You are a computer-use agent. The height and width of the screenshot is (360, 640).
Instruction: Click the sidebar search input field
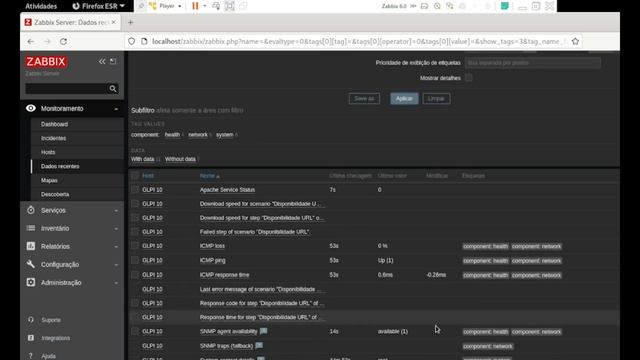[67, 89]
